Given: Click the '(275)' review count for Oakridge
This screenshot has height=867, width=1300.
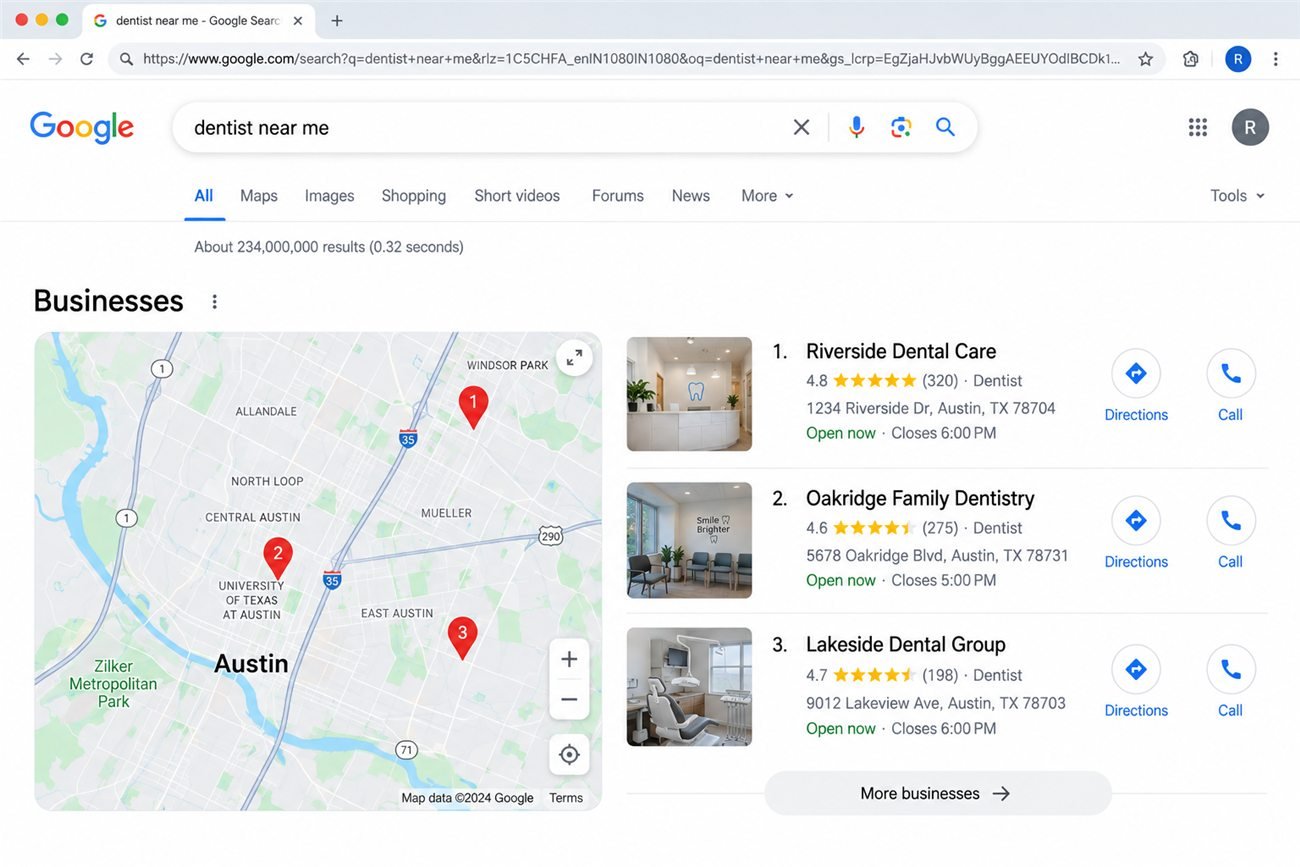Looking at the screenshot, I should coord(940,528).
